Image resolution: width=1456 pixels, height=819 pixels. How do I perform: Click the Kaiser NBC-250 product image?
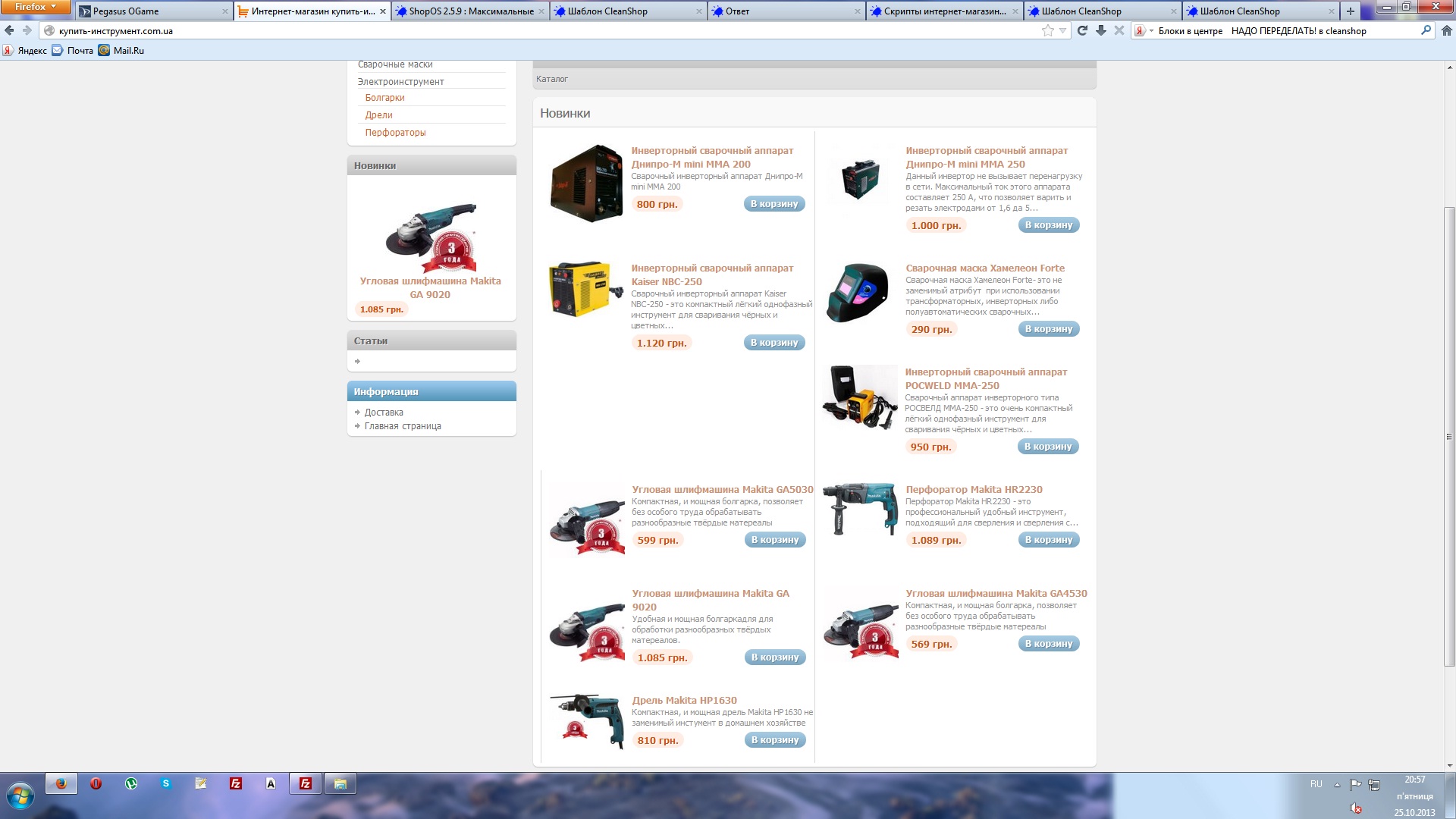point(586,290)
